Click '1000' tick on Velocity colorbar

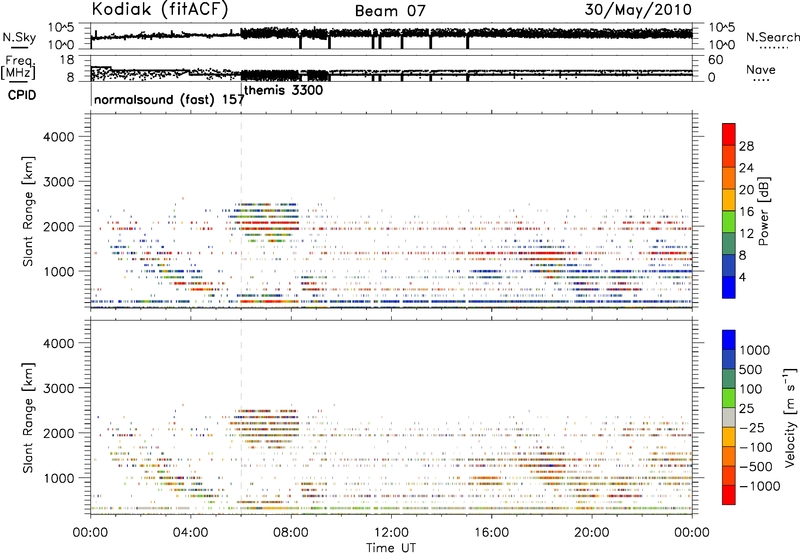click(x=755, y=350)
